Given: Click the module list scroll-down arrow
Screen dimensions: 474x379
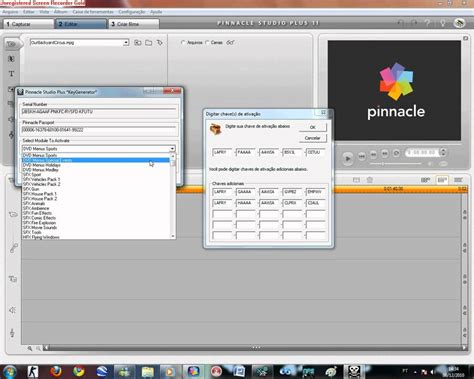Looking at the screenshot, I should tap(173, 236).
